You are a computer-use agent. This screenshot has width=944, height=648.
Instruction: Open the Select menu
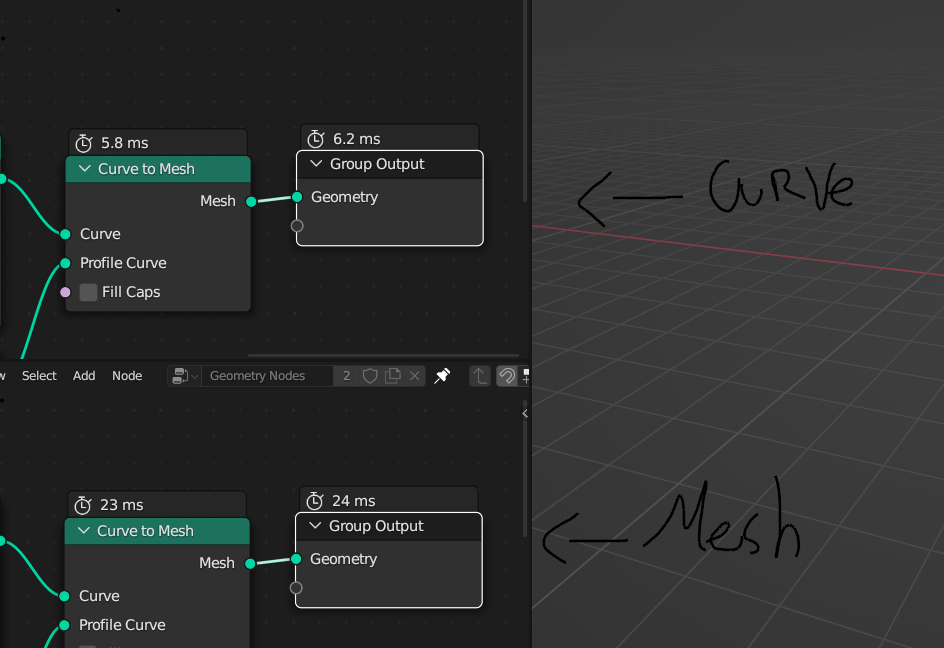tap(39, 376)
